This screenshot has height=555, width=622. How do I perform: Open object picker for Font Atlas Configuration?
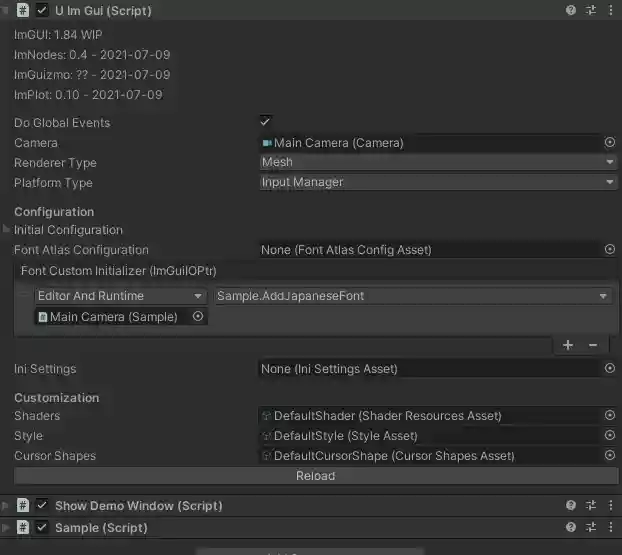[610, 249]
